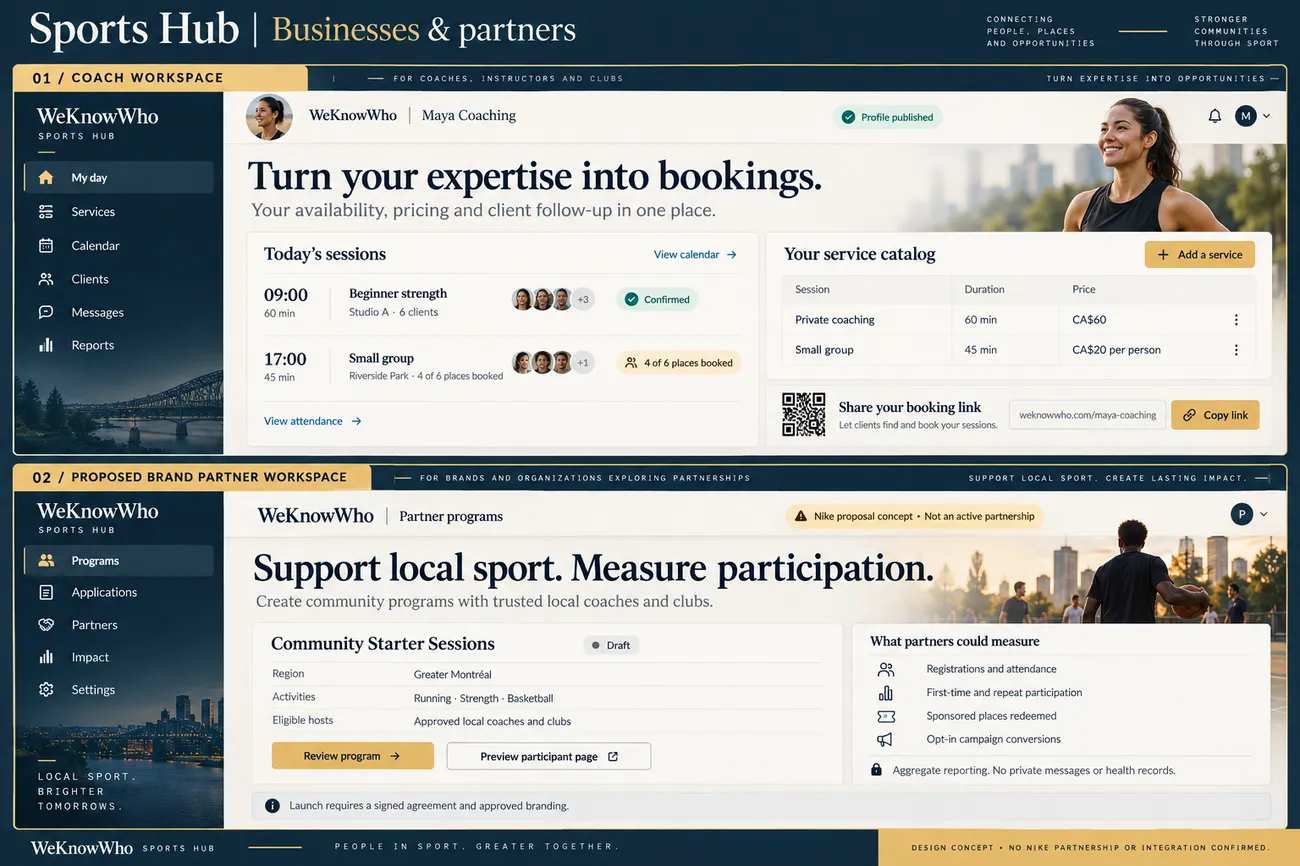This screenshot has height=866, width=1300.
Task: Click the calendar icon in coach sidebar
Action: tap(46, 245)
